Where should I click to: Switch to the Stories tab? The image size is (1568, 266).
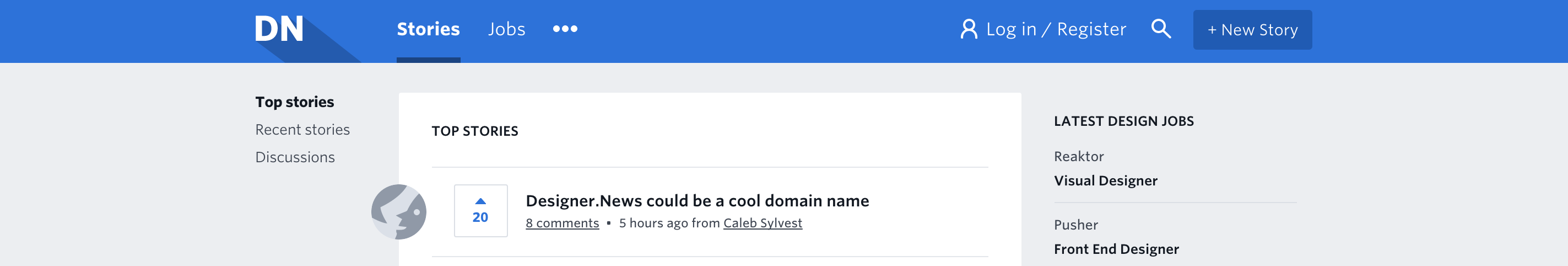tap(428, 29)
